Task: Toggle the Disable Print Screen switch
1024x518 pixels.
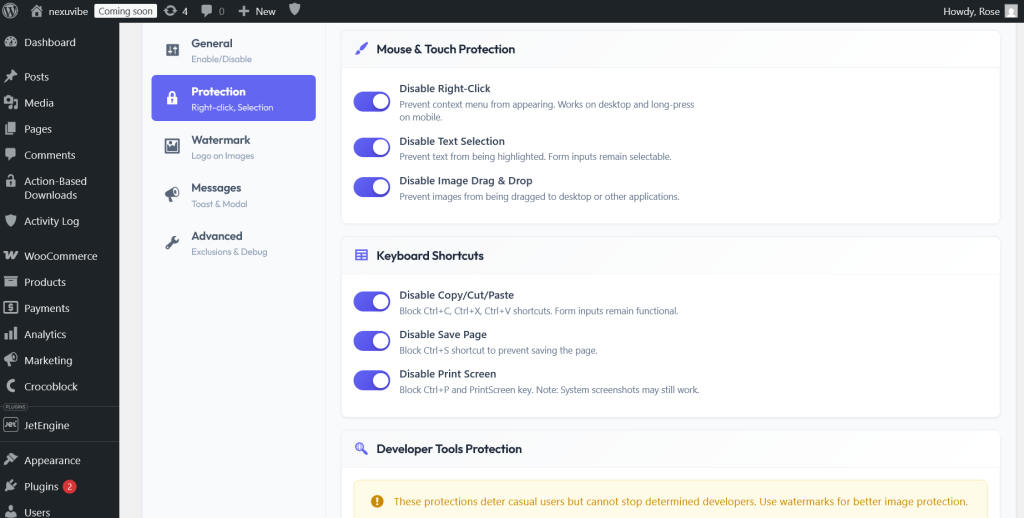Action: pyautogui.click(x=372, y=380)
